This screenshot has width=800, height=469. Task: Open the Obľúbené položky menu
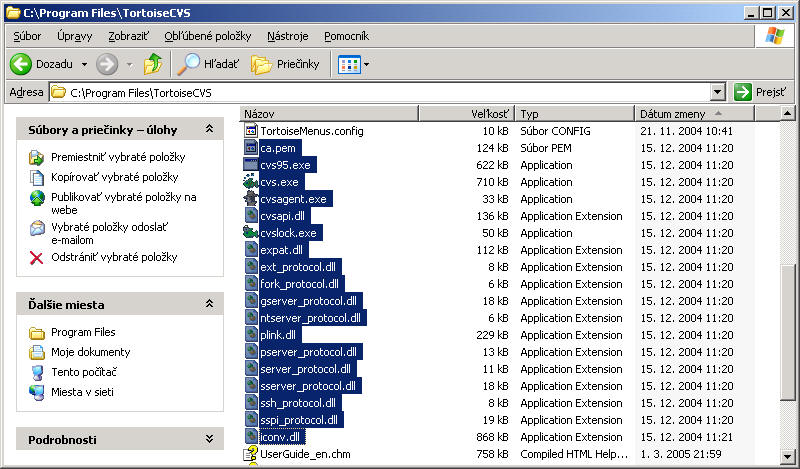(208, 36)
